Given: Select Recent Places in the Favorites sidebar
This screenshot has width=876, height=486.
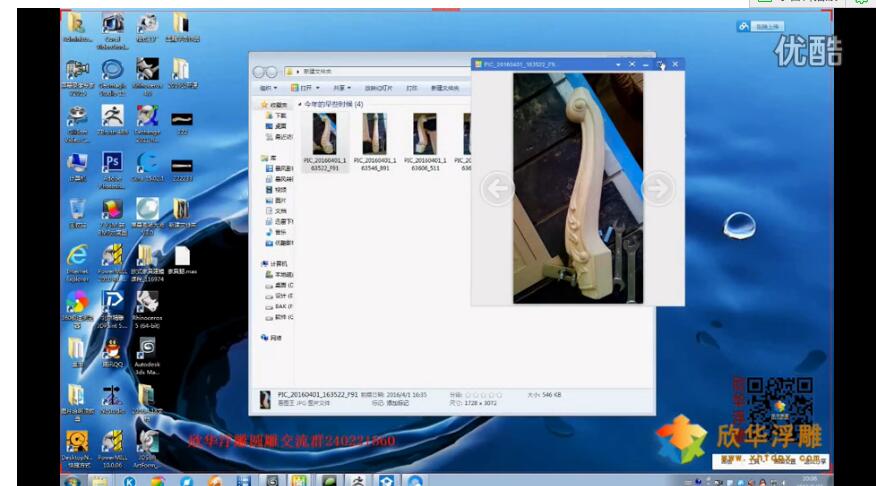Looking at the screenshot, I should click(279, 137).
